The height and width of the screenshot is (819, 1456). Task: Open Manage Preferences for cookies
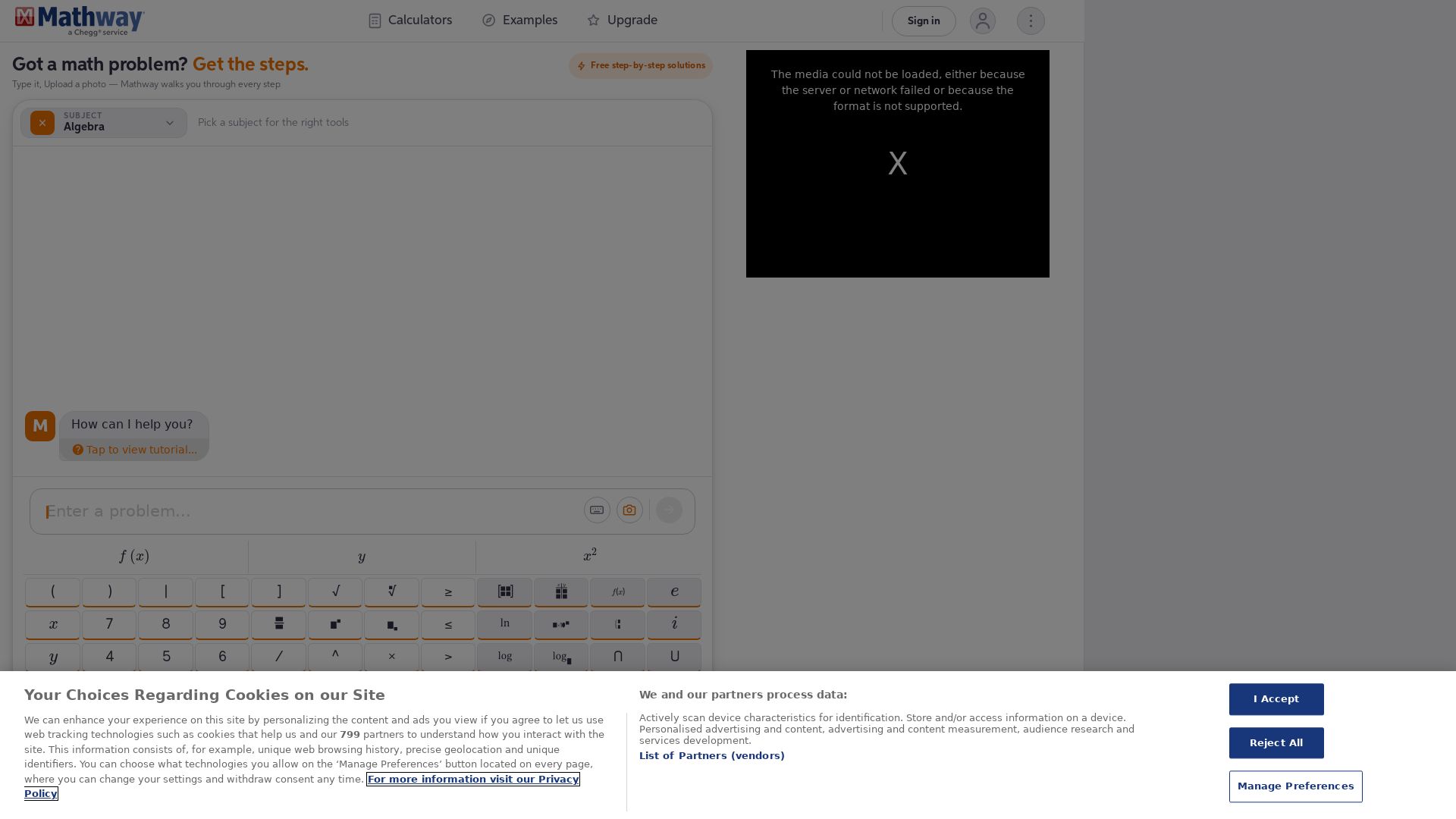pyautogui.click(x=1295, y=786)
